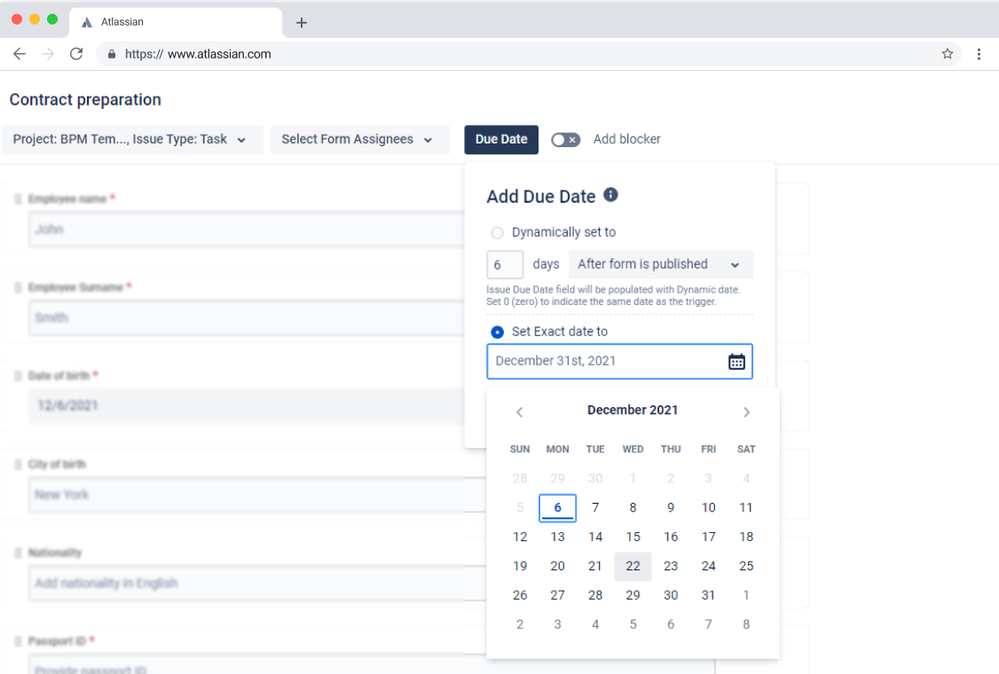Pick December 25 in calendar
Viewport: 999px width, 674px height.
(746, 566)
